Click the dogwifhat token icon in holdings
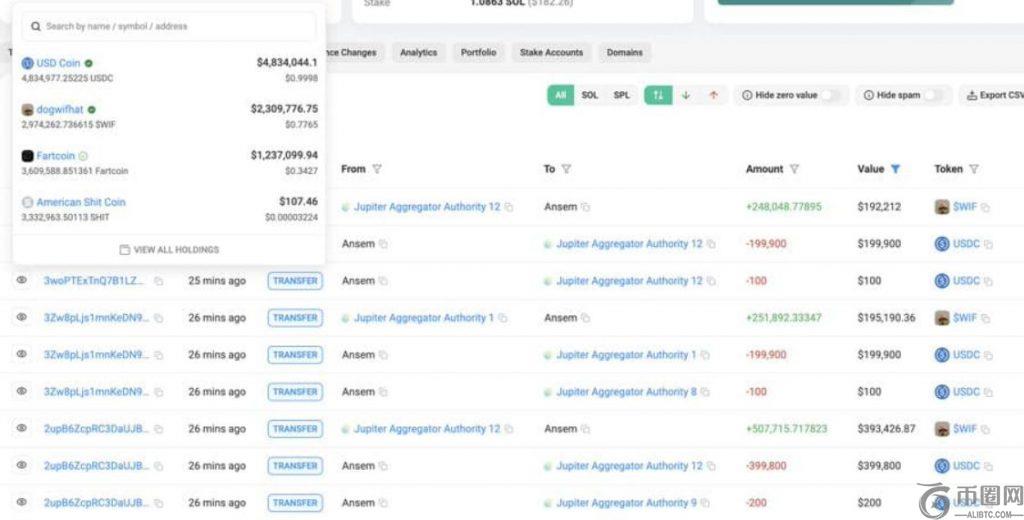The height and width of the screenshot is (520, 1024). click(28, 109)
